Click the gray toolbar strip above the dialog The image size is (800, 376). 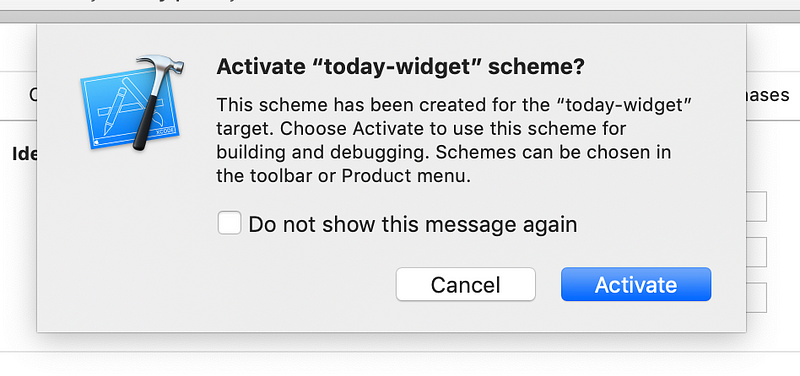[400, 17]
